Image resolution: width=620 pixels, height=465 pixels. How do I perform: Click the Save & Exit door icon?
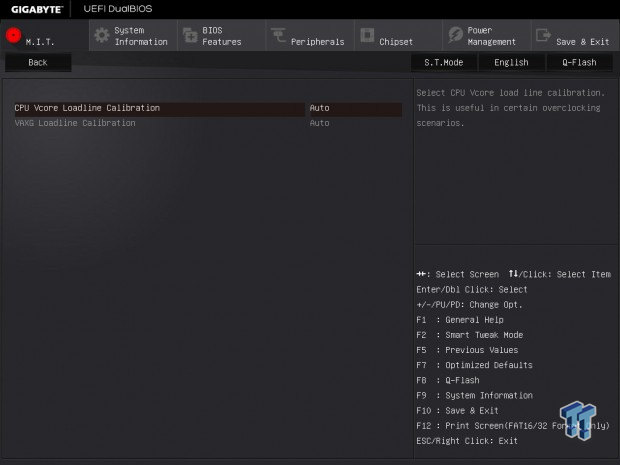[543, 35]
